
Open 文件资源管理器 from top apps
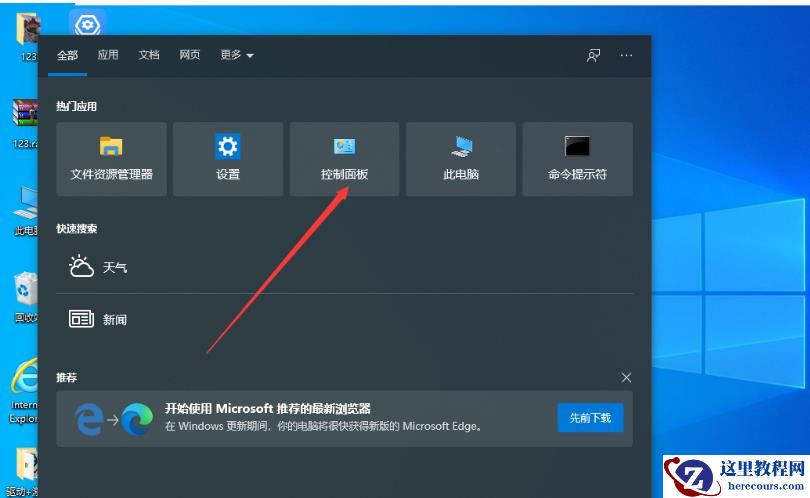coord(111,159)
